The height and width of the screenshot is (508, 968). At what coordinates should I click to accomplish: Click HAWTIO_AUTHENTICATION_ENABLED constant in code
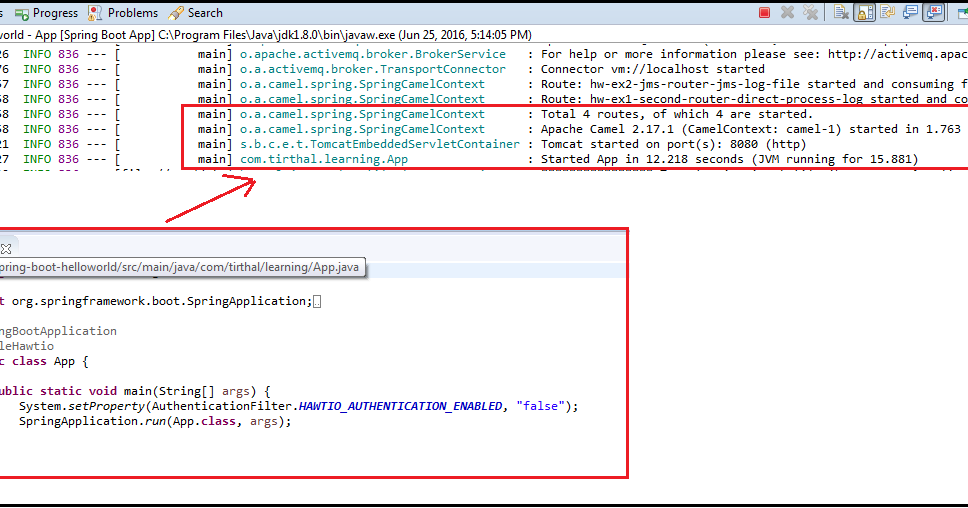(x=400, y=406)
